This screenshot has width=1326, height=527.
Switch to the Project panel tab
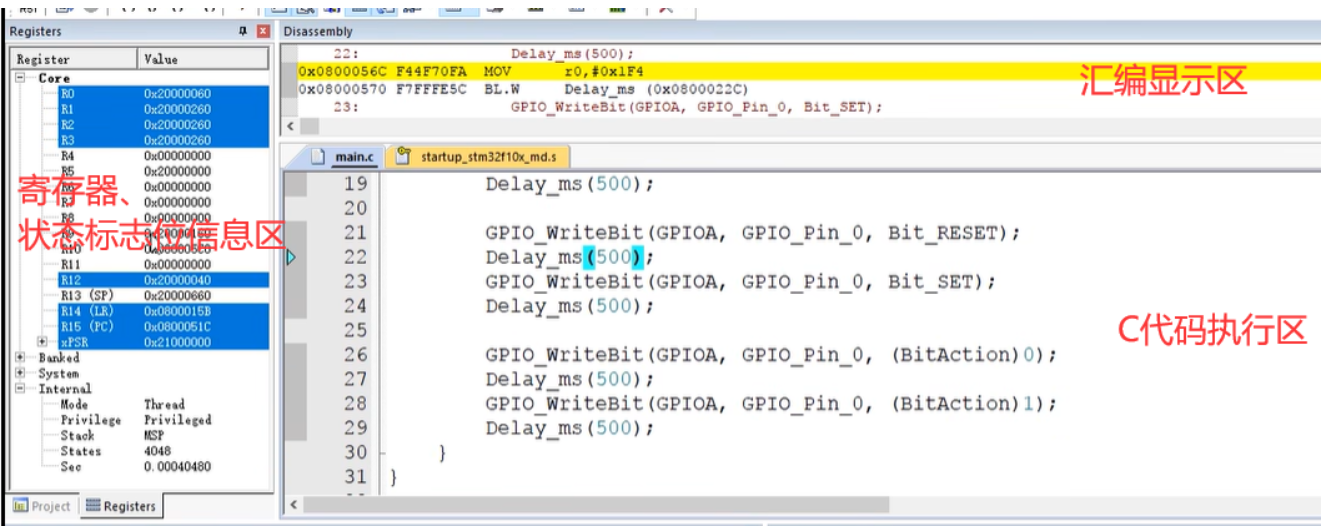(42, 506)
